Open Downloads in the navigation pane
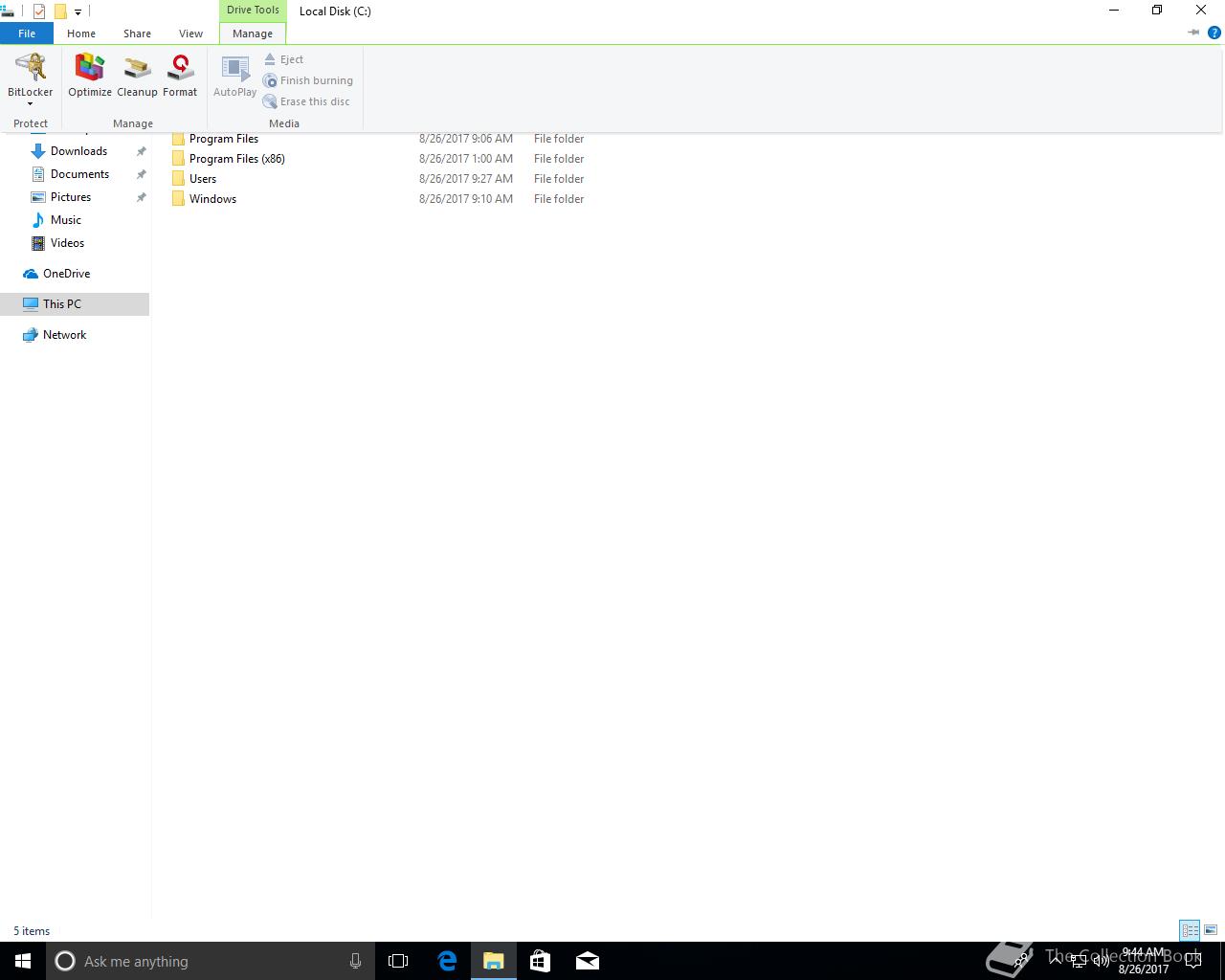Screen dimensions: 1225x980 (x=78, y=151)
